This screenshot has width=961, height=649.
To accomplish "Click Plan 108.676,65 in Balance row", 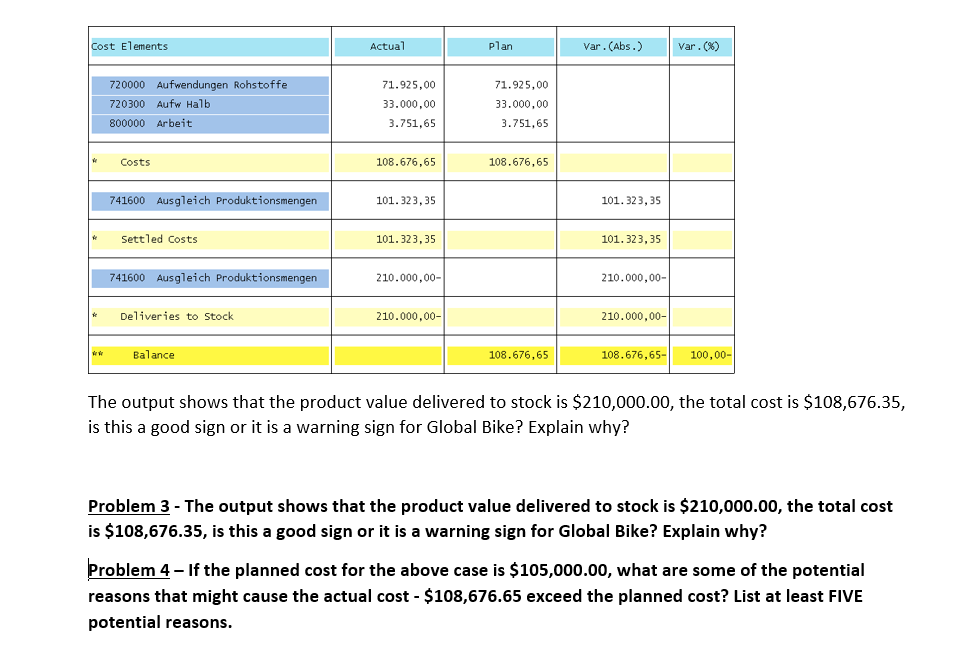I will coord(518,355).
